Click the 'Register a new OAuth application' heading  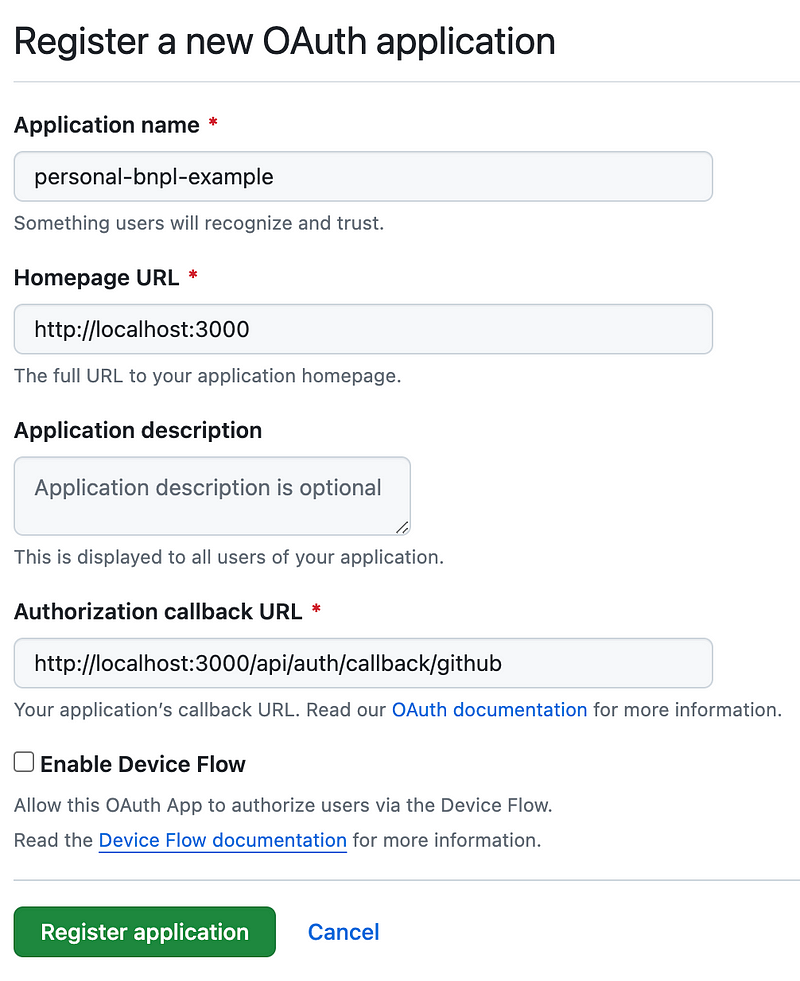[x=284, y=41]
